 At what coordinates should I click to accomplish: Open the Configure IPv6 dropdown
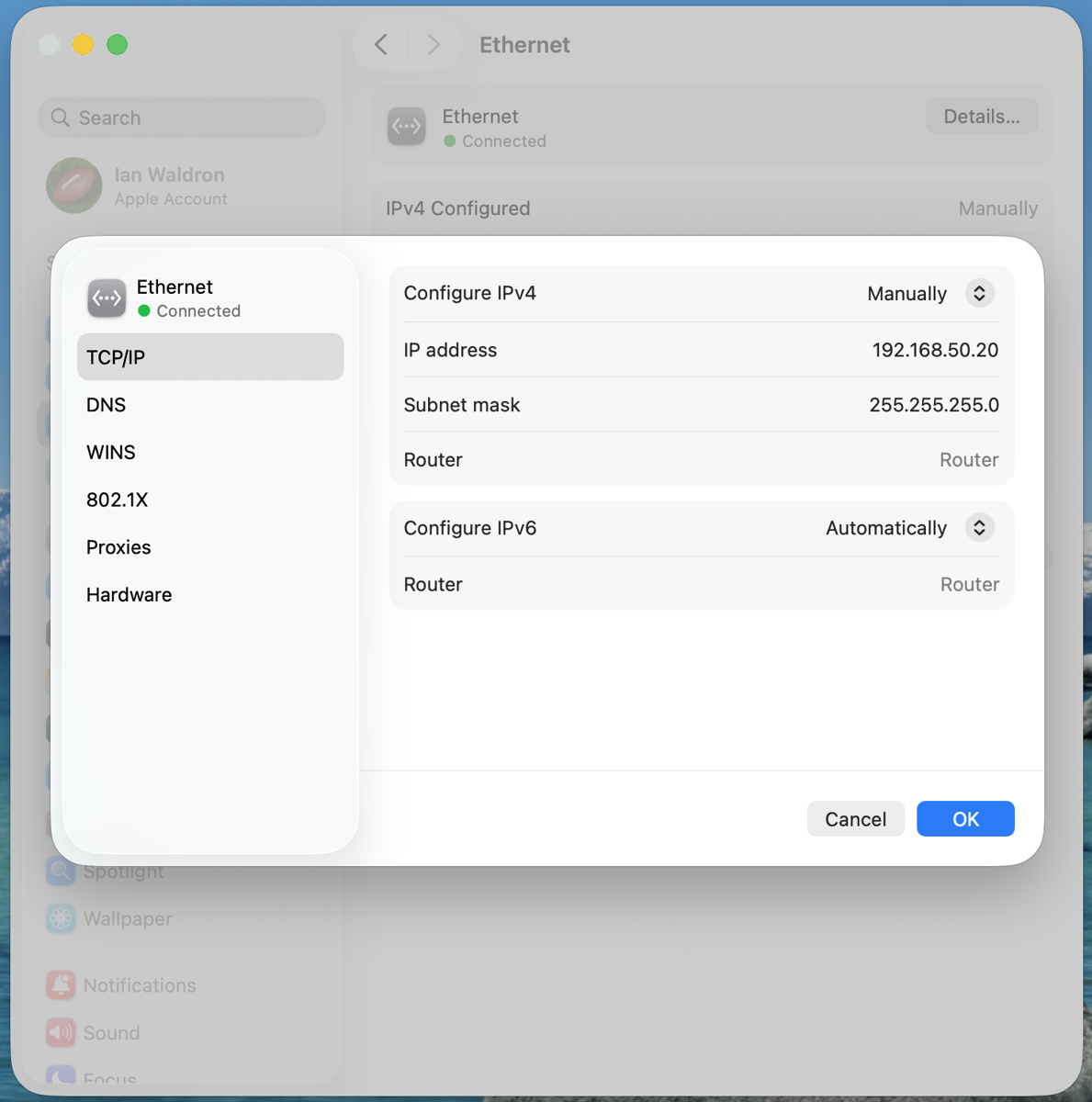[979, 528]
